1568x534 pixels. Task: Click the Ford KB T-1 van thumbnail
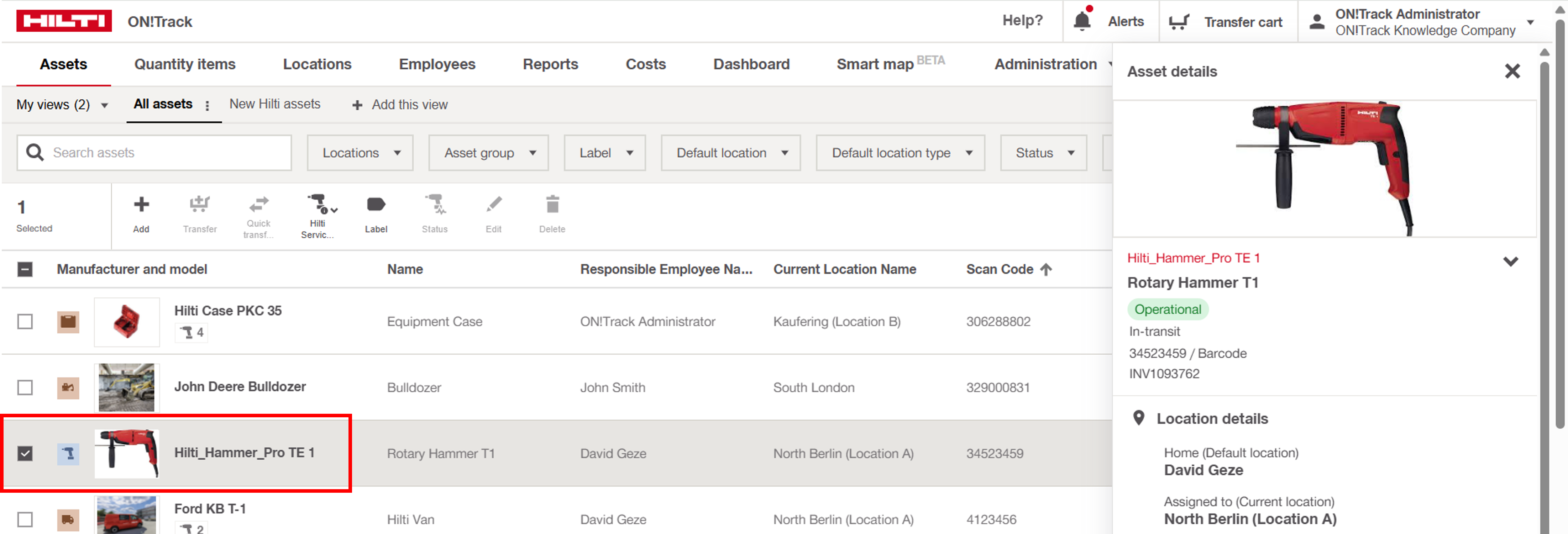[x=127, y=514]
